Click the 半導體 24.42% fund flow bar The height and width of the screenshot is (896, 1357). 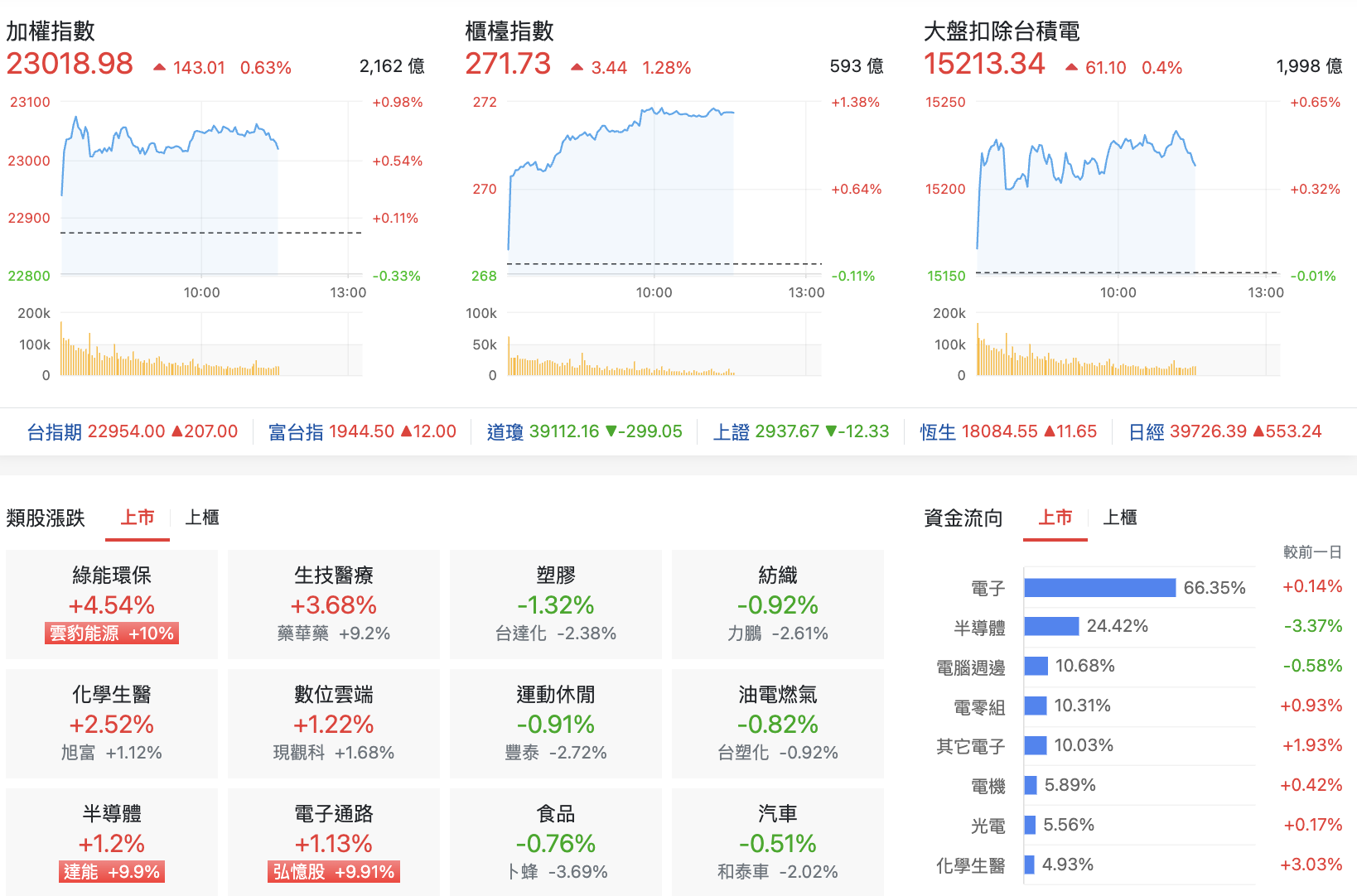point(1052,626)
